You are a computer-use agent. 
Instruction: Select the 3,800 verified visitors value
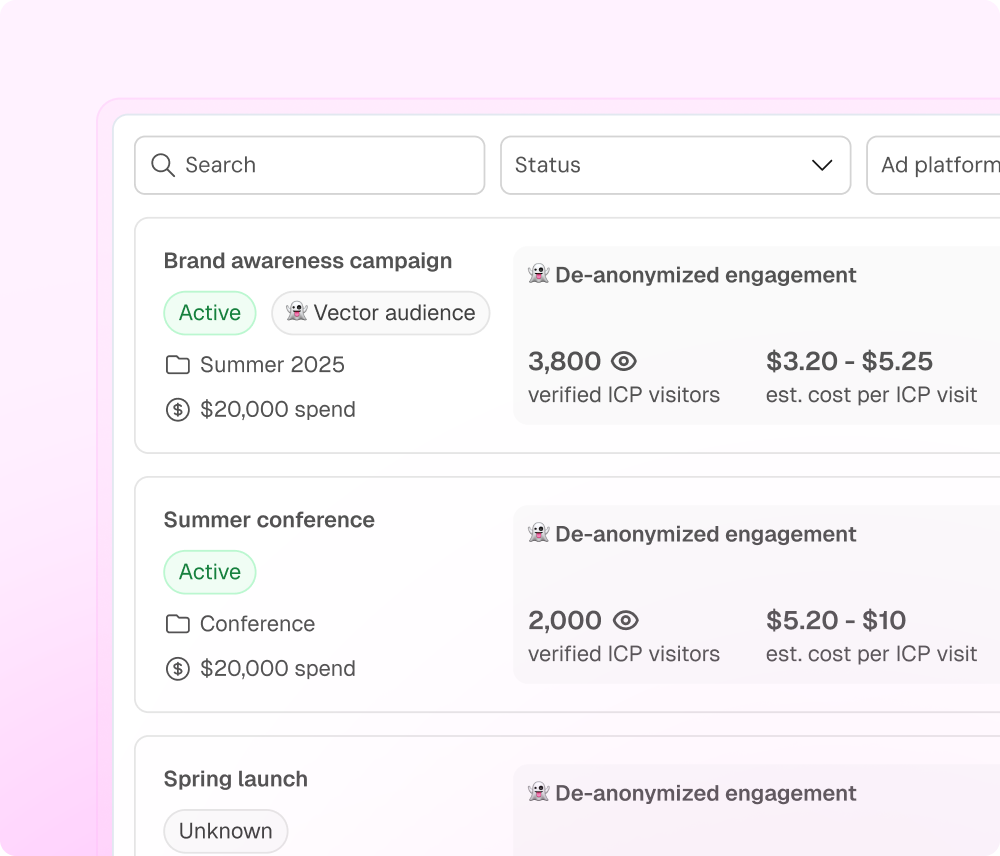coord(564,362)
